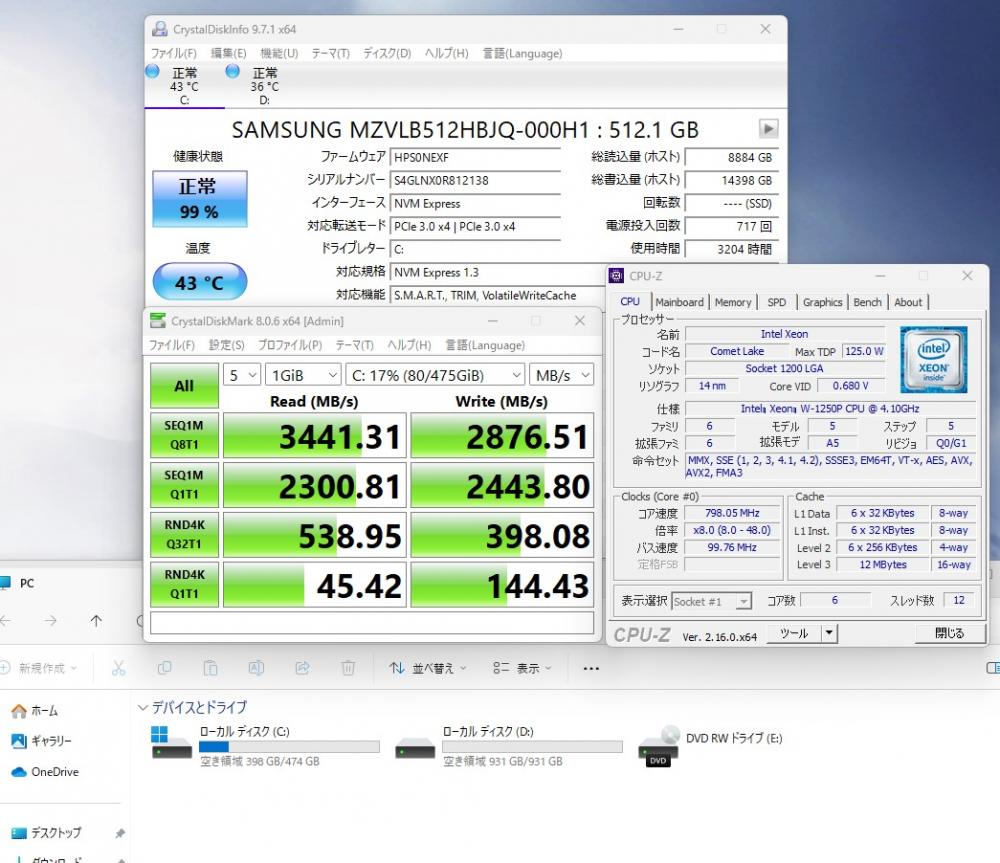Viewport: 1000px width, 863px height.
Task: Run the SEQ1M Q8T1 test
Action: pos(184,435)
